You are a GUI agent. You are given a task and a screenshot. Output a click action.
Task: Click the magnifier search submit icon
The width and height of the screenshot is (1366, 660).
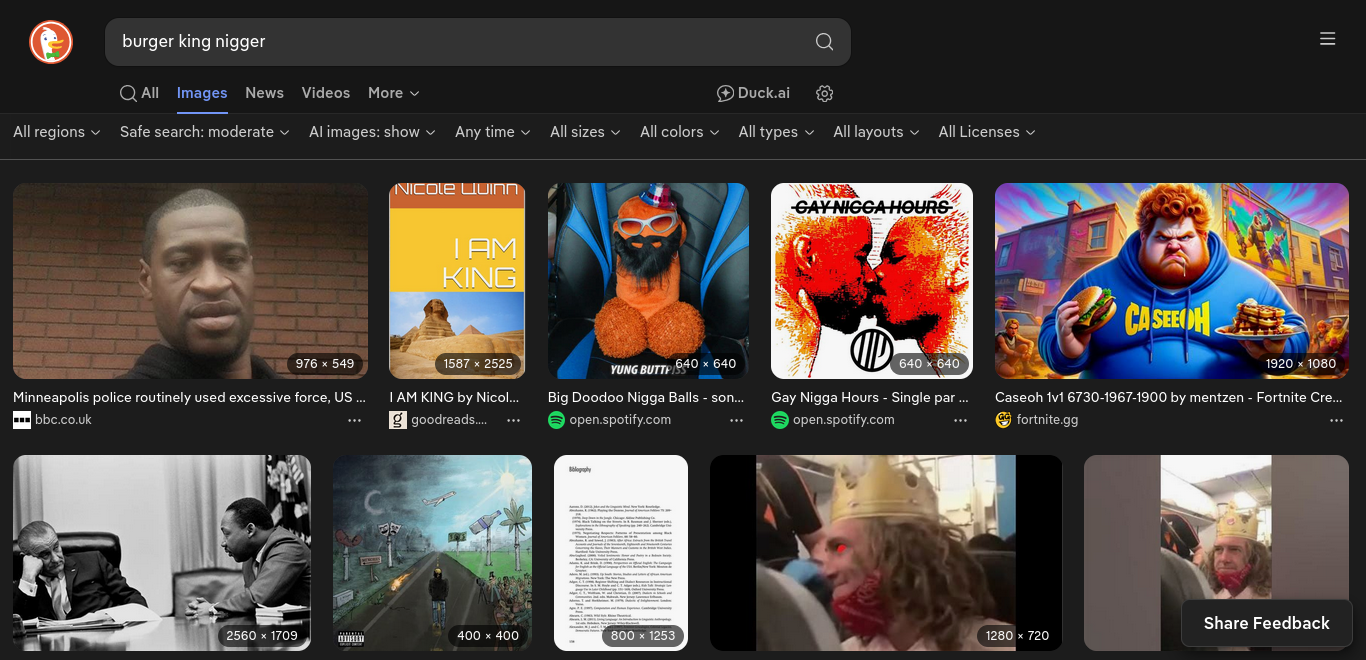click(x=824, y=42)
